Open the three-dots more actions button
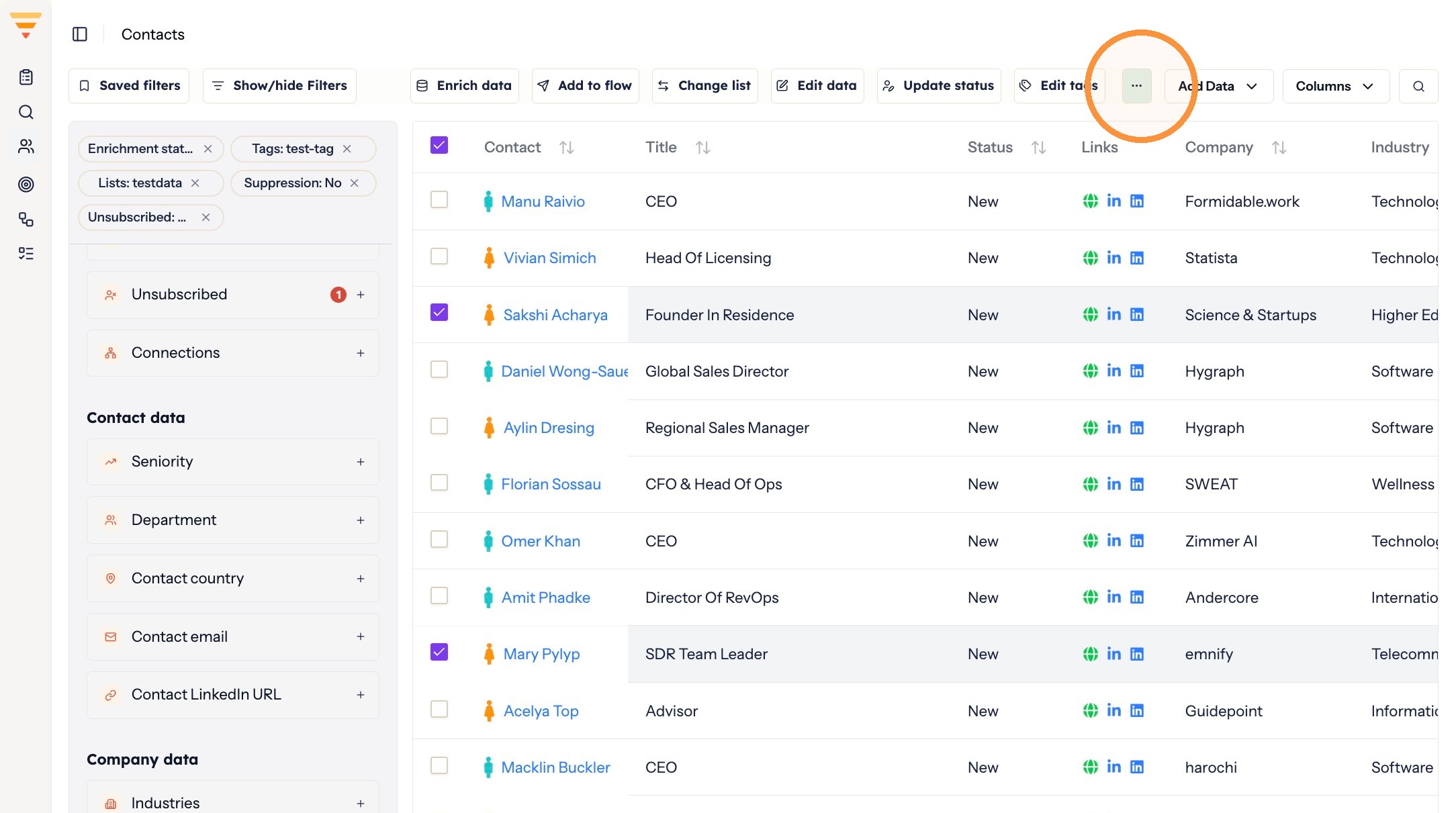 [1136, 86]
